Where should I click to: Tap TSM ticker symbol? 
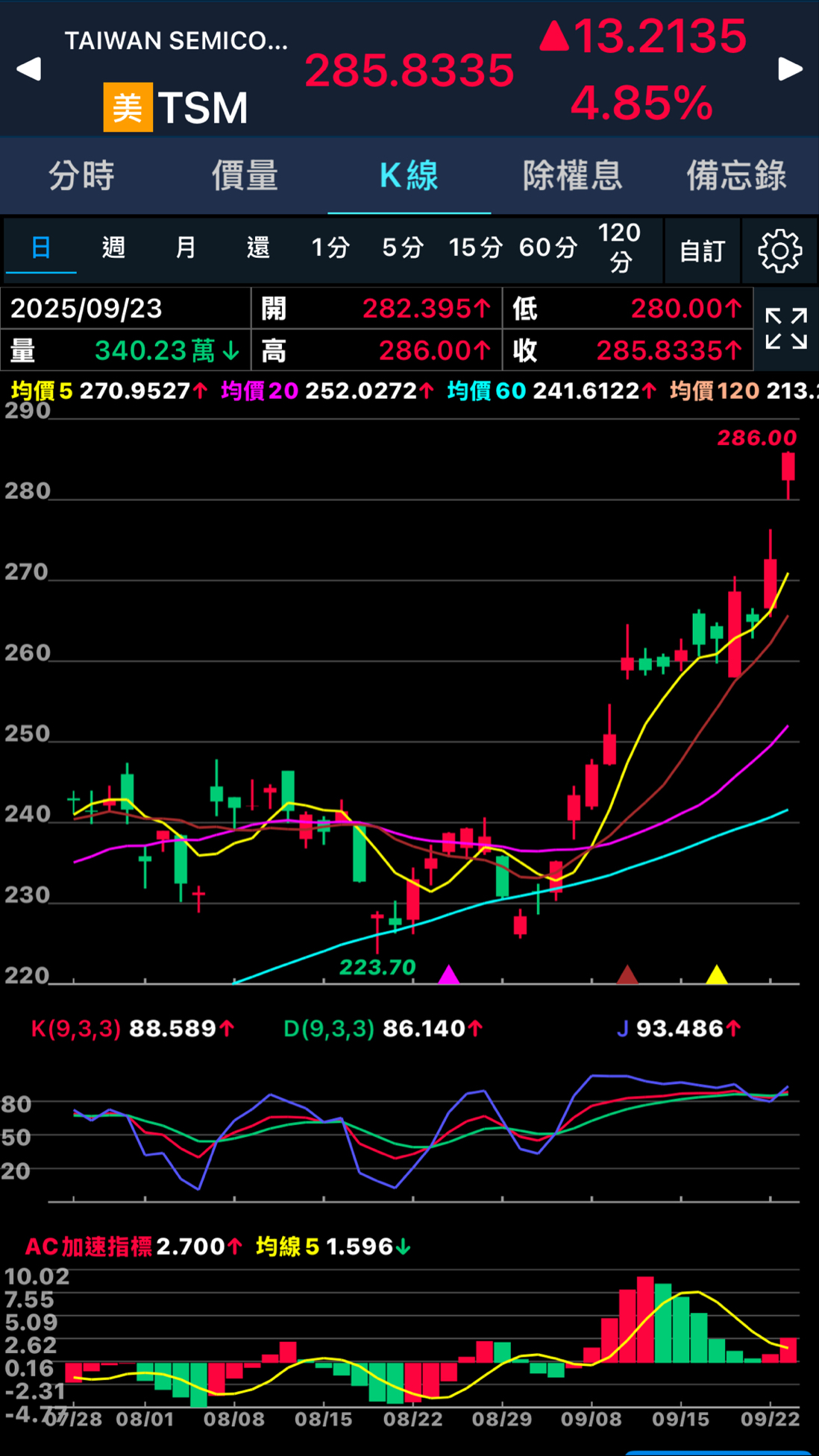[x=203, y=108]
